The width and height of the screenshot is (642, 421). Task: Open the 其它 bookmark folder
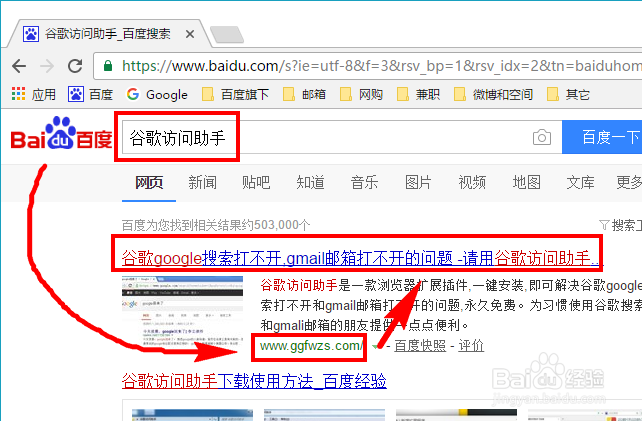[x=568, y=94]
